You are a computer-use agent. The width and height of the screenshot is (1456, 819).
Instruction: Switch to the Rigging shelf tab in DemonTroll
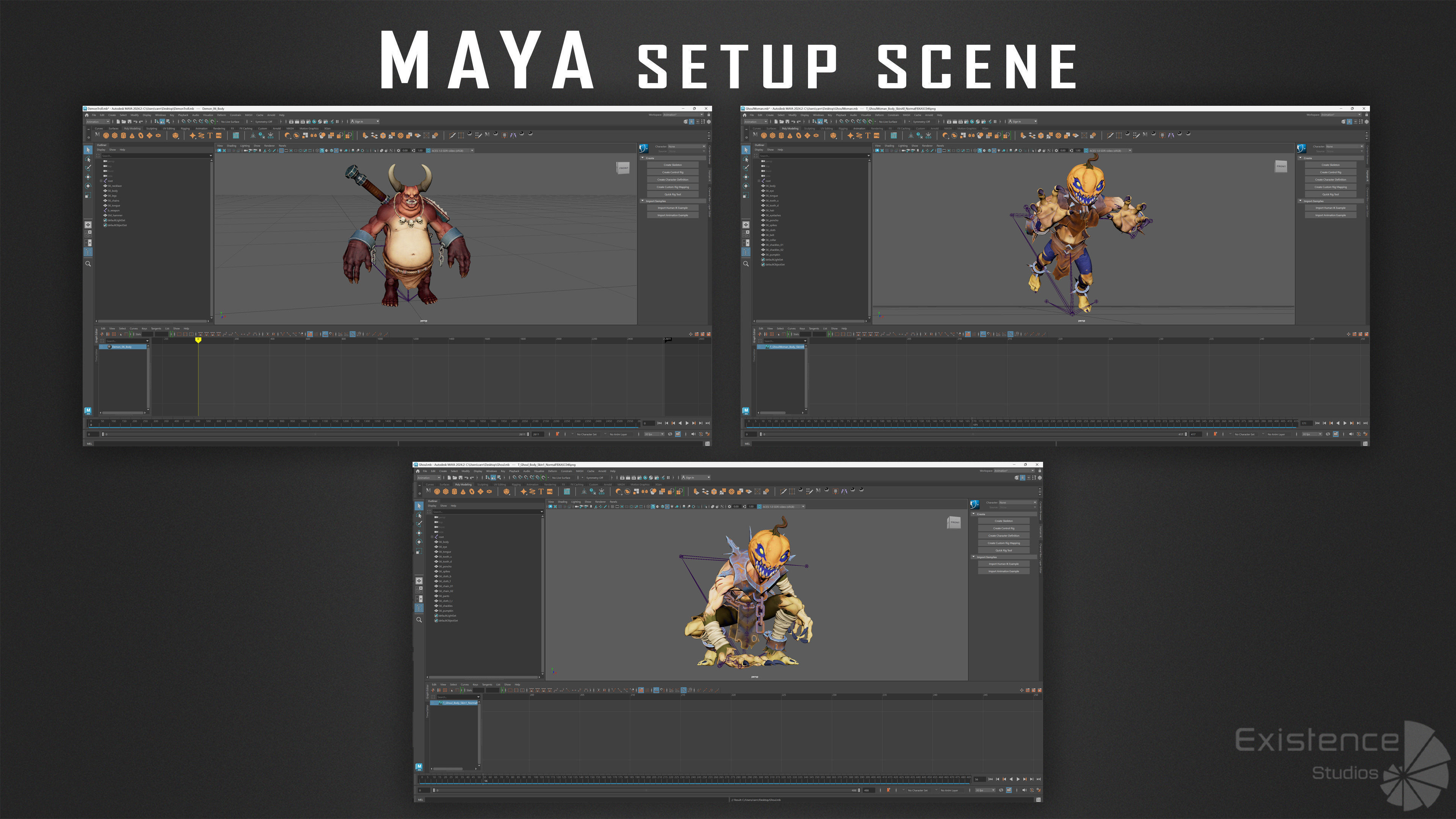[x=185, y=128]
